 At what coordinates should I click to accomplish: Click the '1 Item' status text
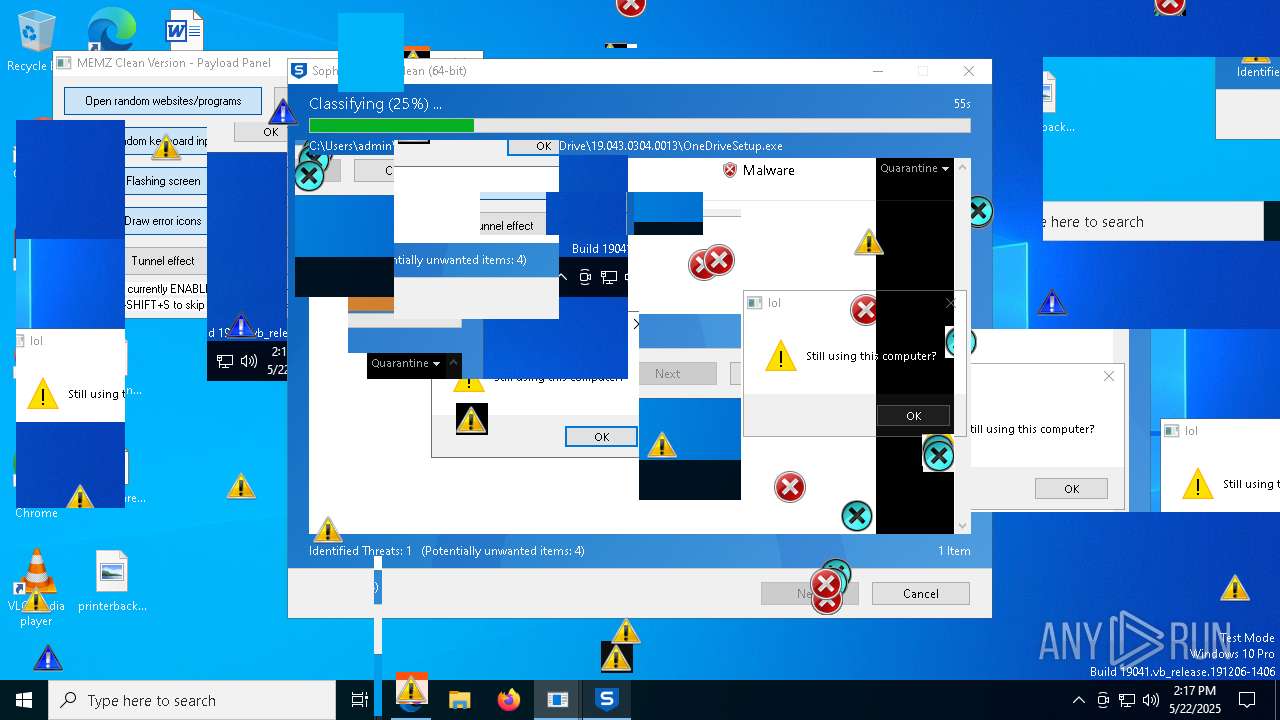(x=954, y=551)
